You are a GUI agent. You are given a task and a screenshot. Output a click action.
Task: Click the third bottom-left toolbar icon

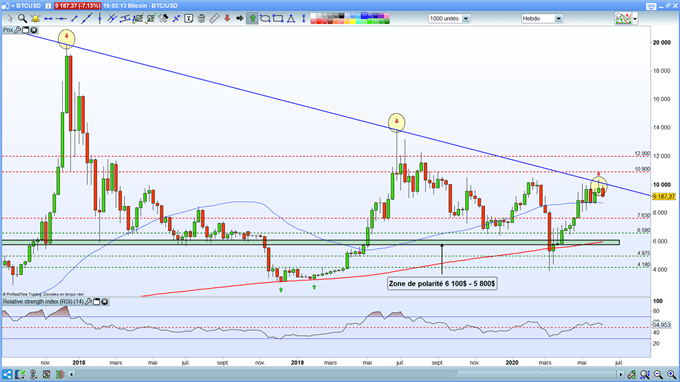point(33,374)
